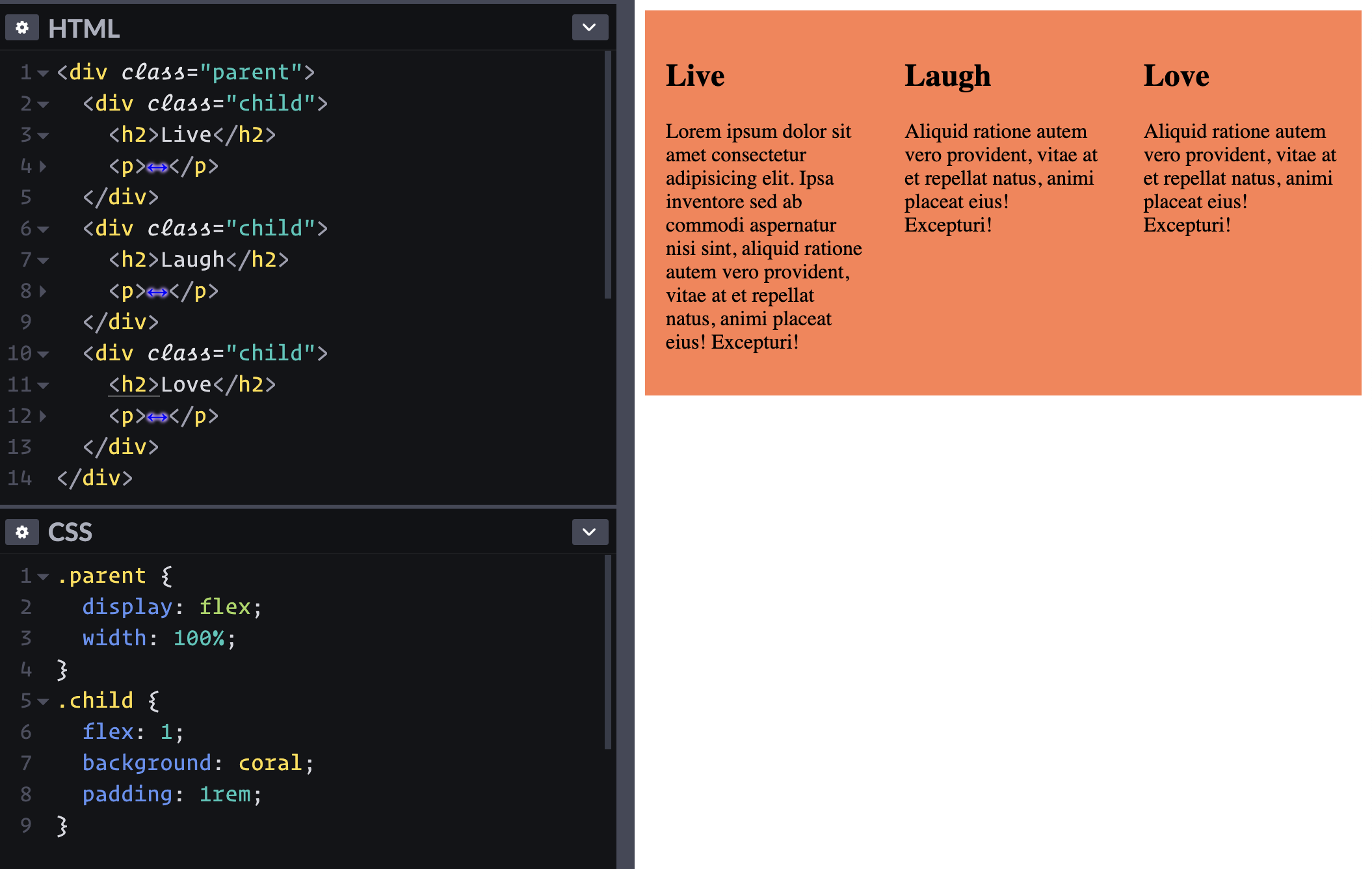
Task: Click the HTML panel title label
Action: (84, 29)
